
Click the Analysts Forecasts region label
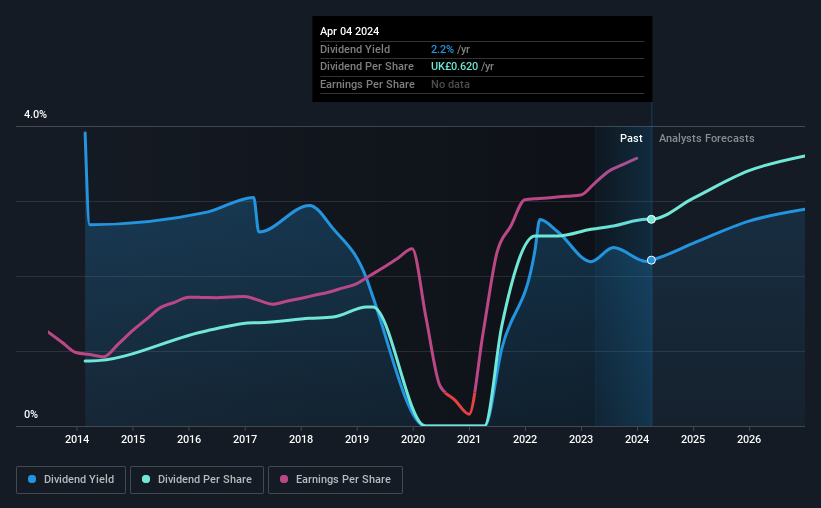[706, 138]
